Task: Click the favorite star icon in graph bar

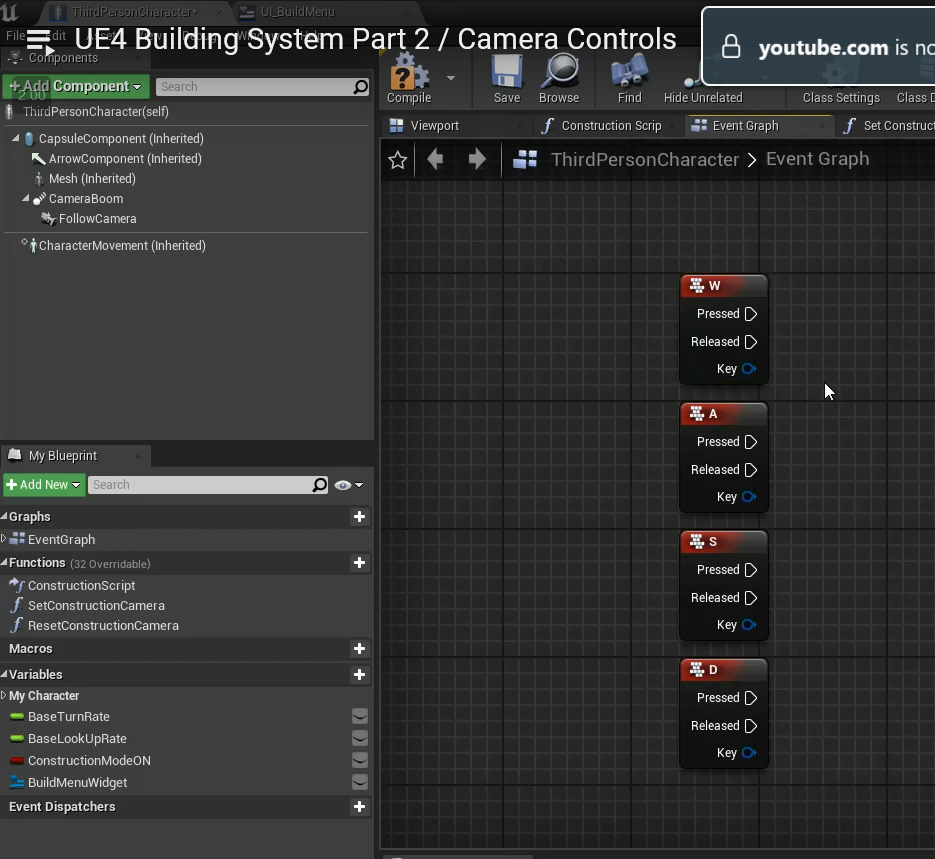Action: (398, 160)
